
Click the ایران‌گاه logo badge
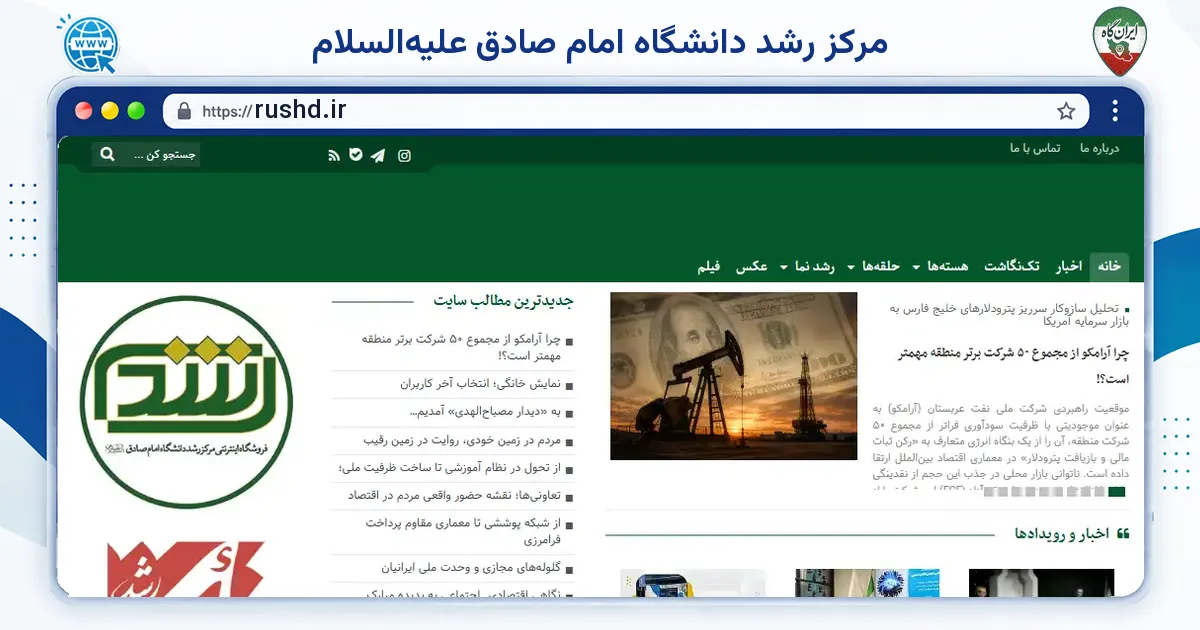(x=1119, y=42)
